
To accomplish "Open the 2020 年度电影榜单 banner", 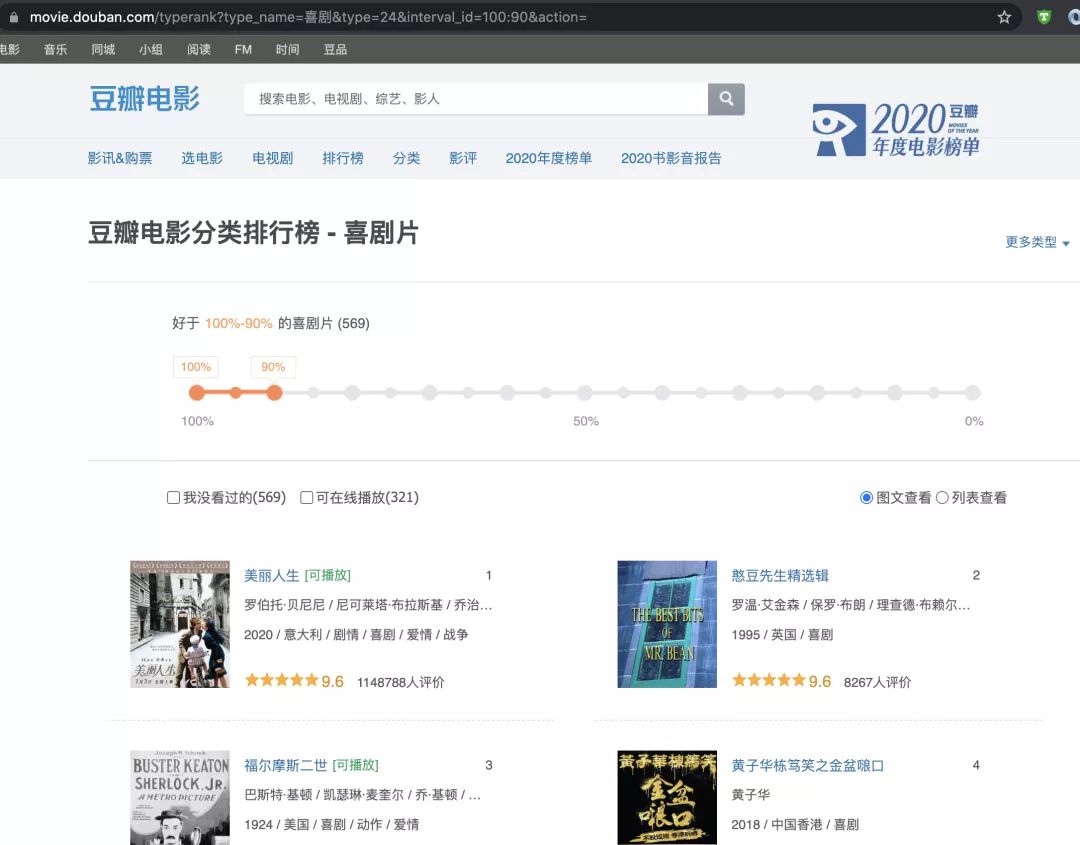I will click(x=896, y=129).
